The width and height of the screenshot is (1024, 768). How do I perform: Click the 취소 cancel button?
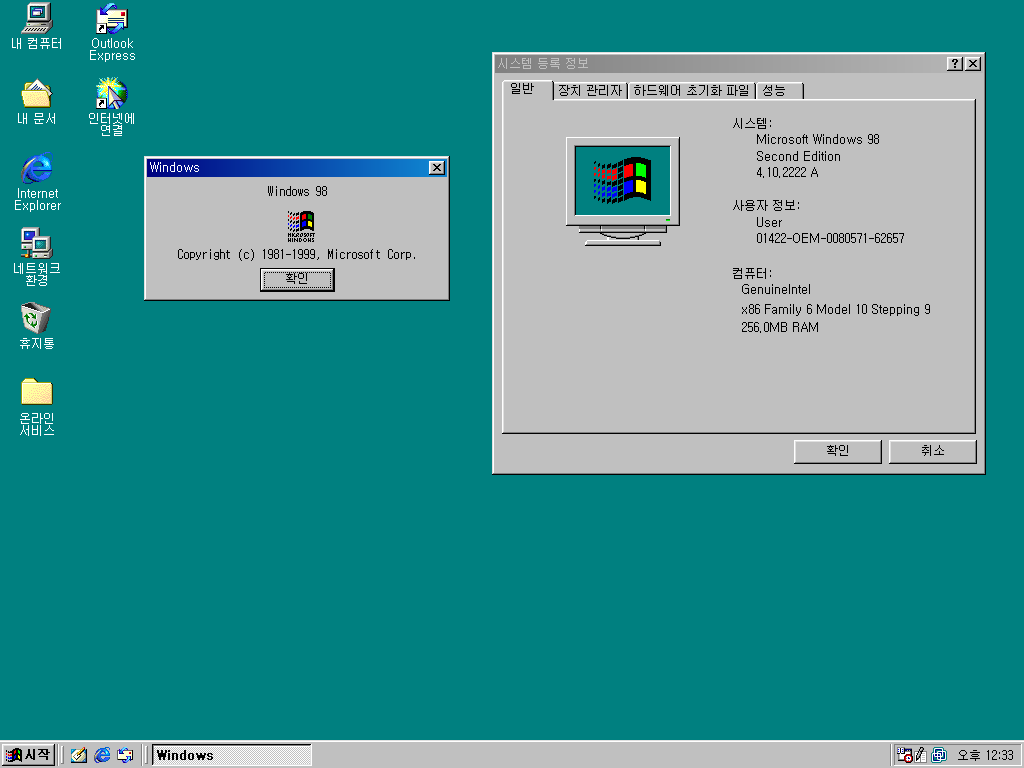click(933, 451)
